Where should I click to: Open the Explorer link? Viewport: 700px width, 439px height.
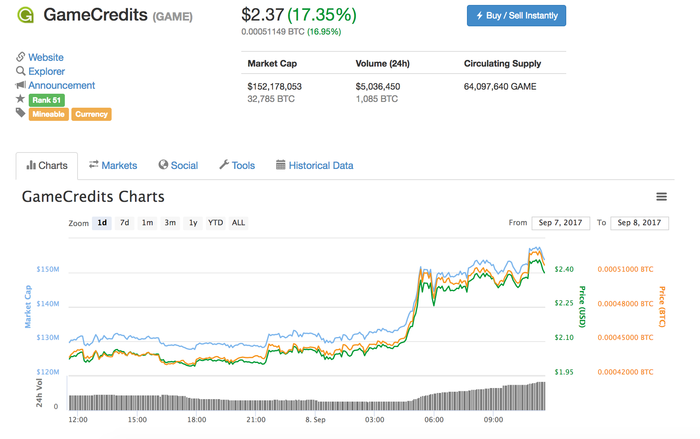coord(46,71)
